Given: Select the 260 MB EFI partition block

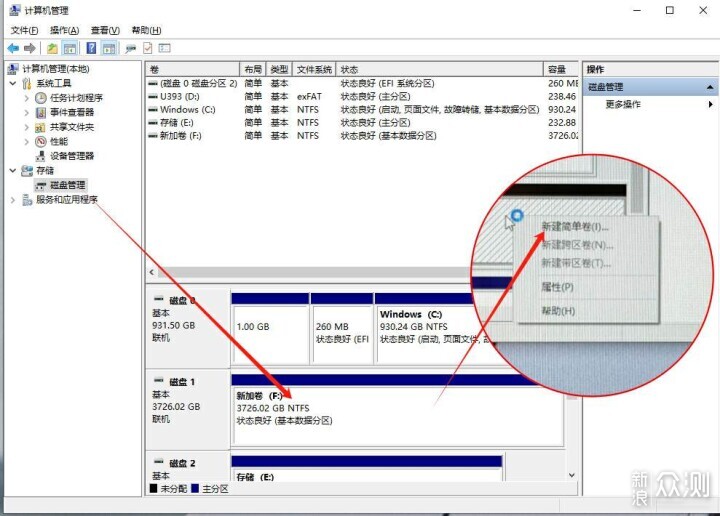Looking at the screenshot, I should point(342,329).
